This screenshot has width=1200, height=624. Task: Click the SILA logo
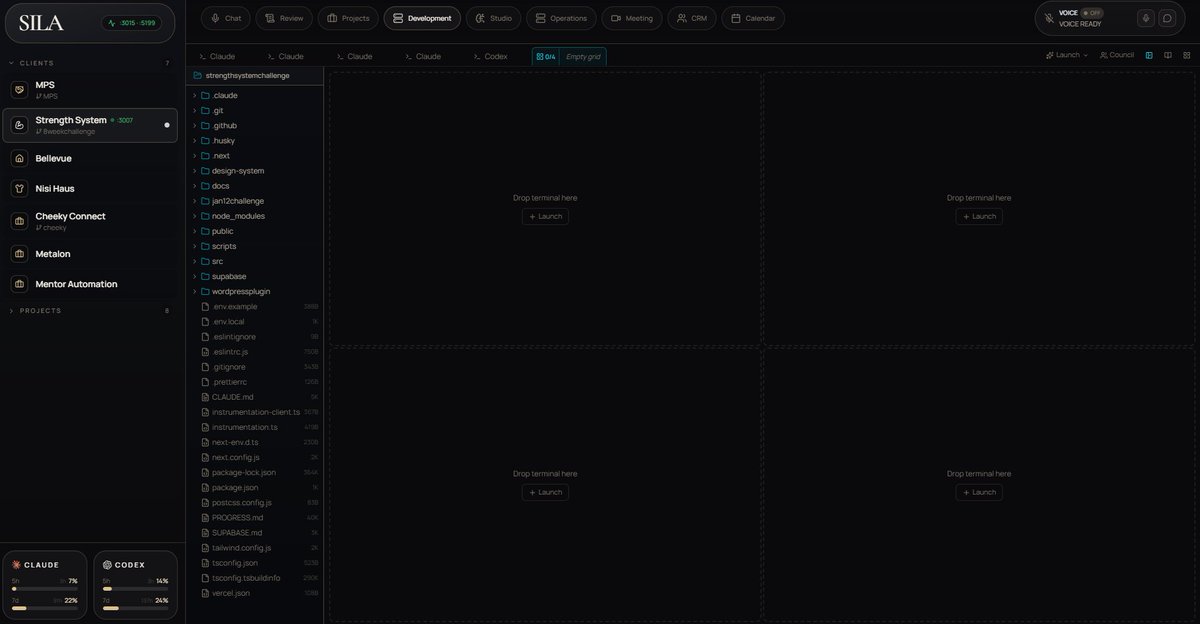(41, 23)
